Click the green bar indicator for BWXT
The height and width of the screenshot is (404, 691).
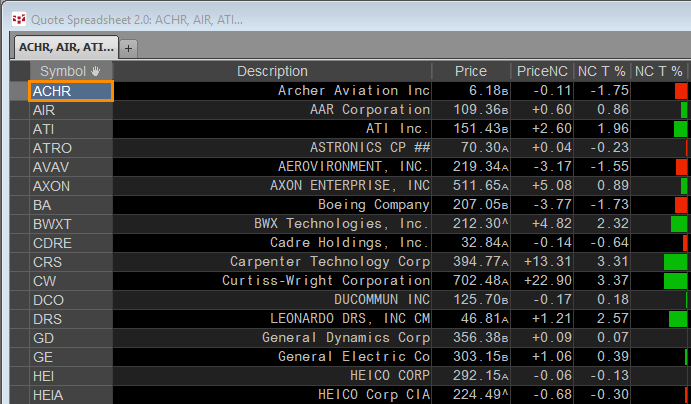click(679, 224)
